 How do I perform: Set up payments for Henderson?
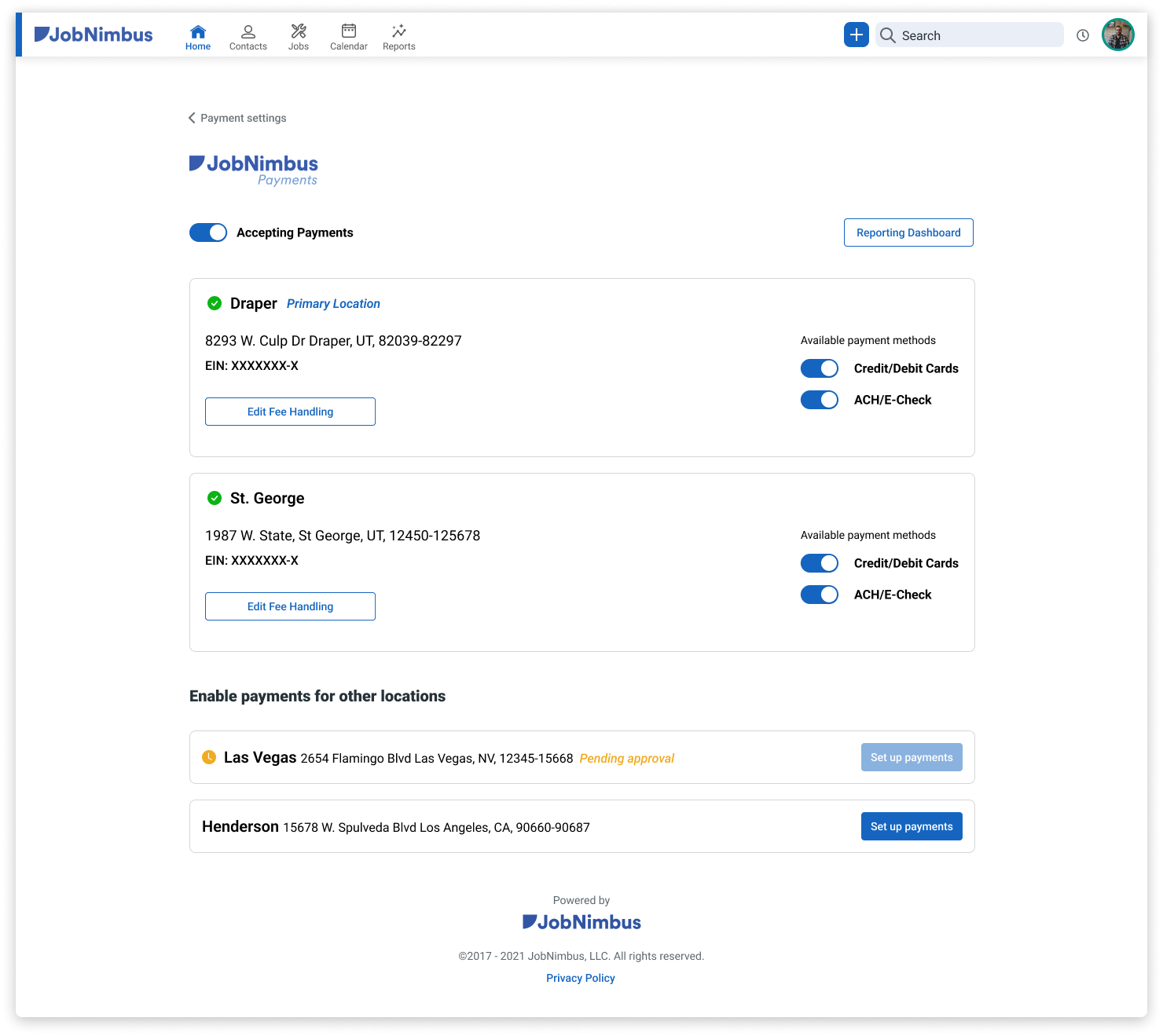[x=912, y=826]
